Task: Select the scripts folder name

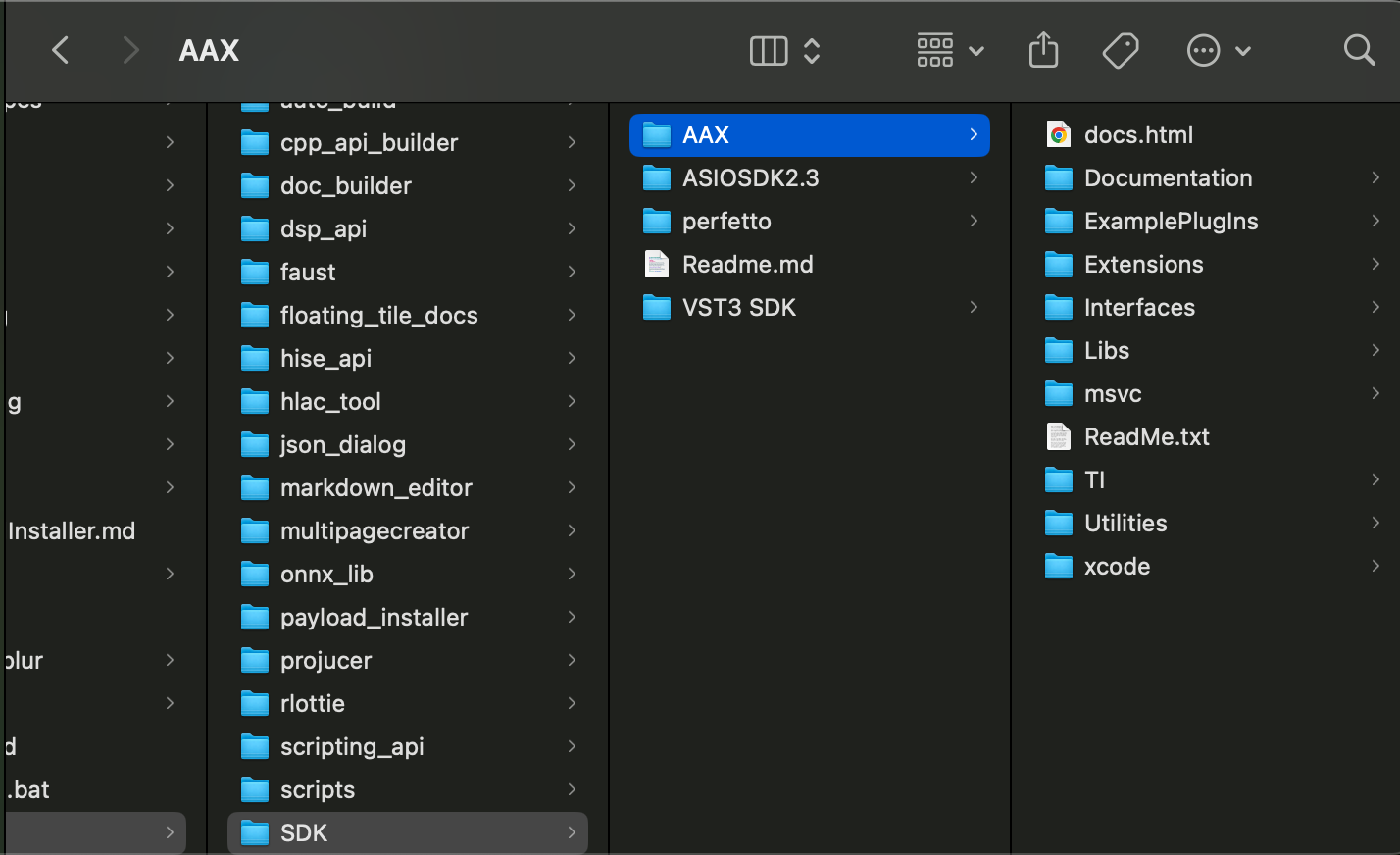Action: pyautogui.click(x=318, y=790)
